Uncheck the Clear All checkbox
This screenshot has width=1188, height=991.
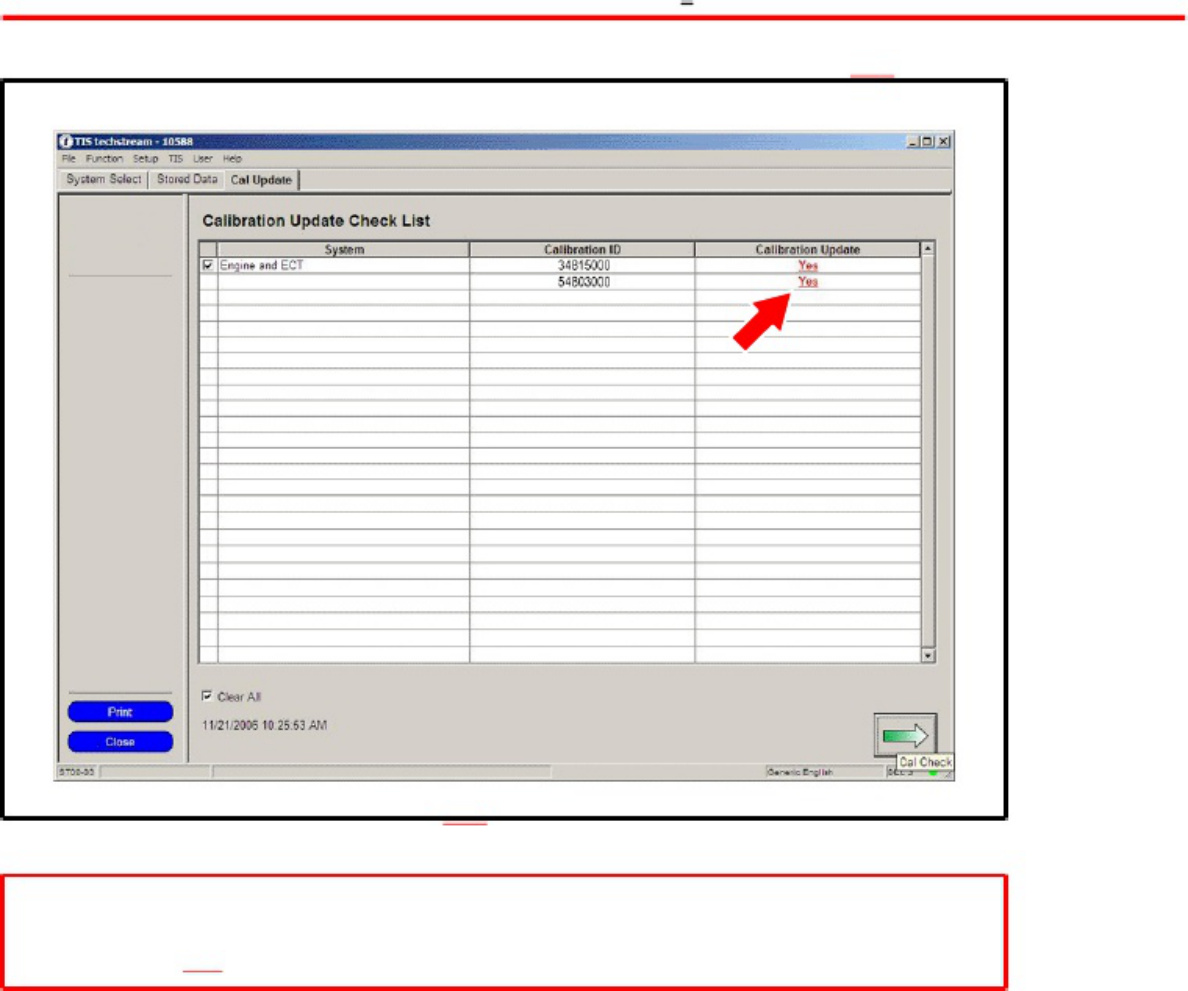(207, 696)
